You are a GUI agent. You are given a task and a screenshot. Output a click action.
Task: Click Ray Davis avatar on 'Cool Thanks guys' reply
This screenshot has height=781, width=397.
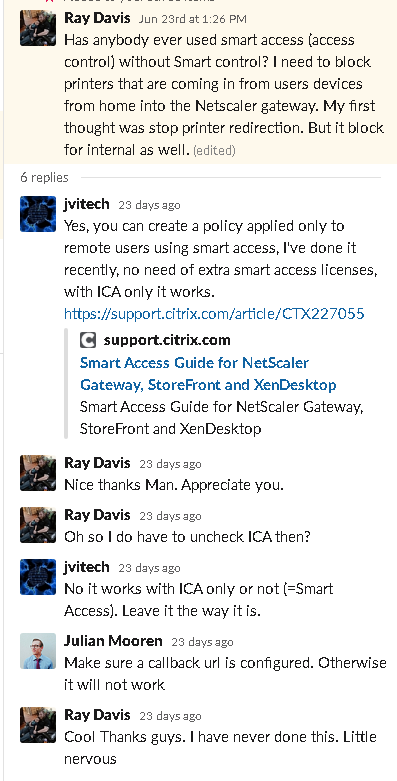click(x=38, y=725)
